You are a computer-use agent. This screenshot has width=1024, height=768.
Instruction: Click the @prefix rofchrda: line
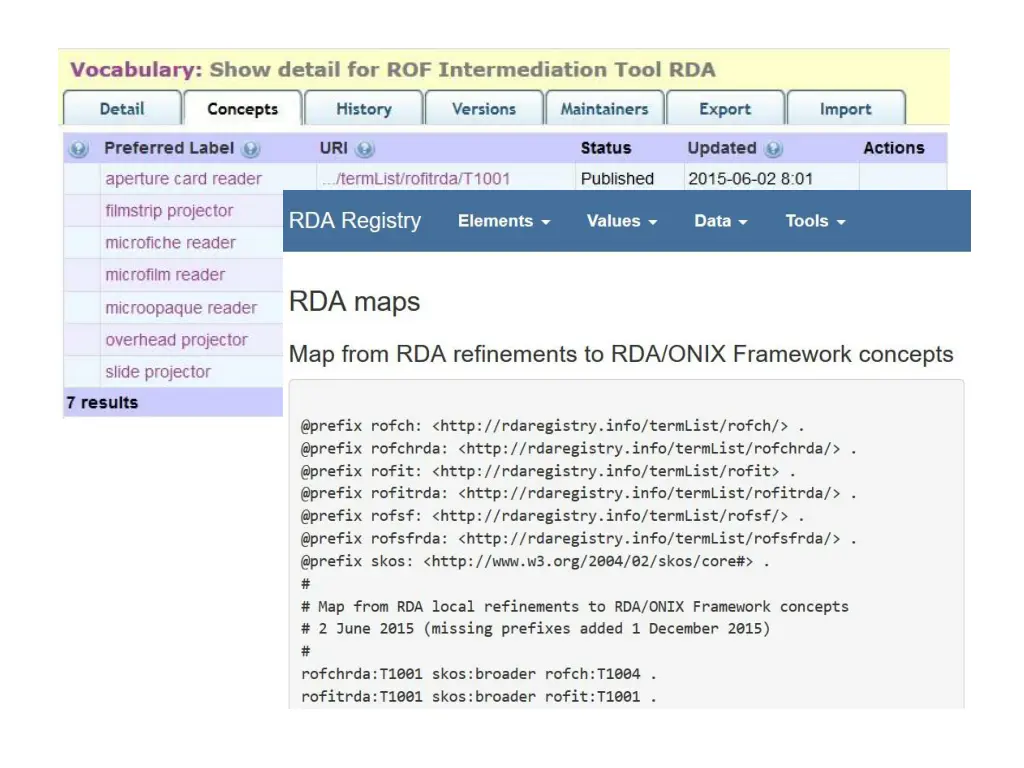pos(579,449)
